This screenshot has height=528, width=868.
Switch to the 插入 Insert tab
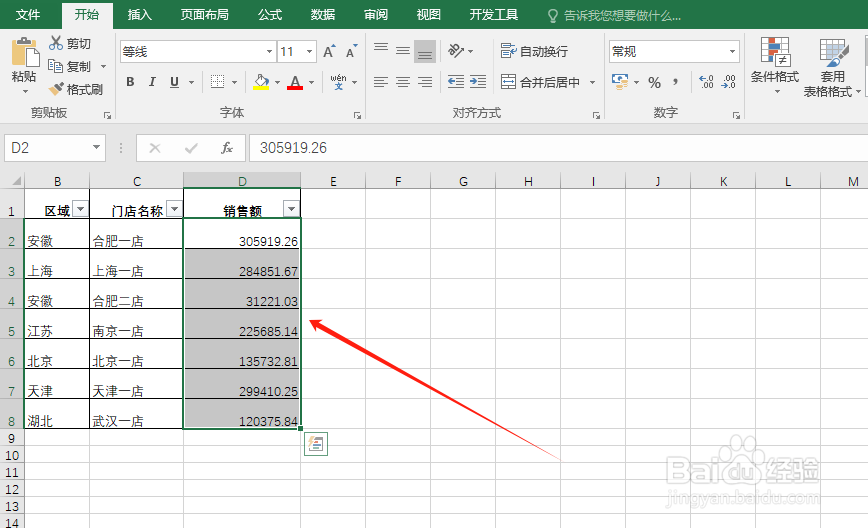(140, 14)
